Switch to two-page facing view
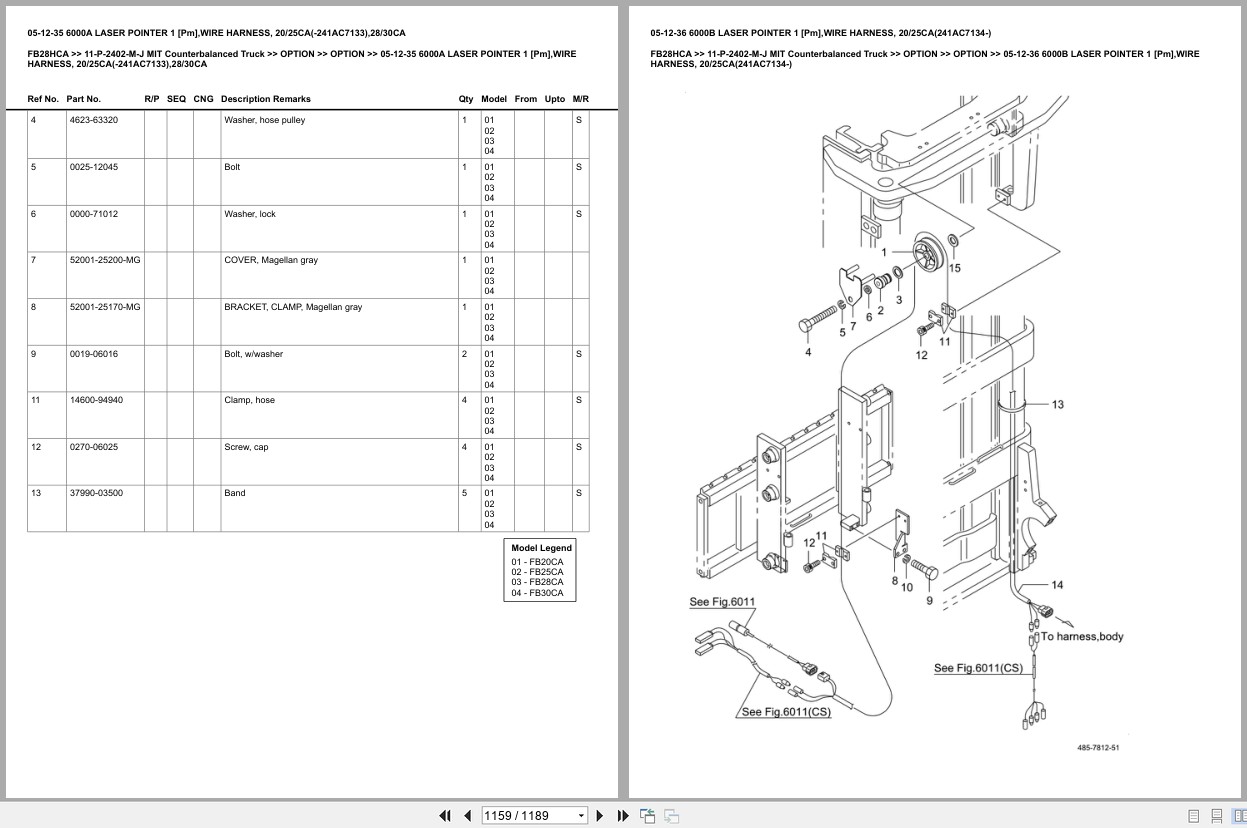 click(1239, 816)
